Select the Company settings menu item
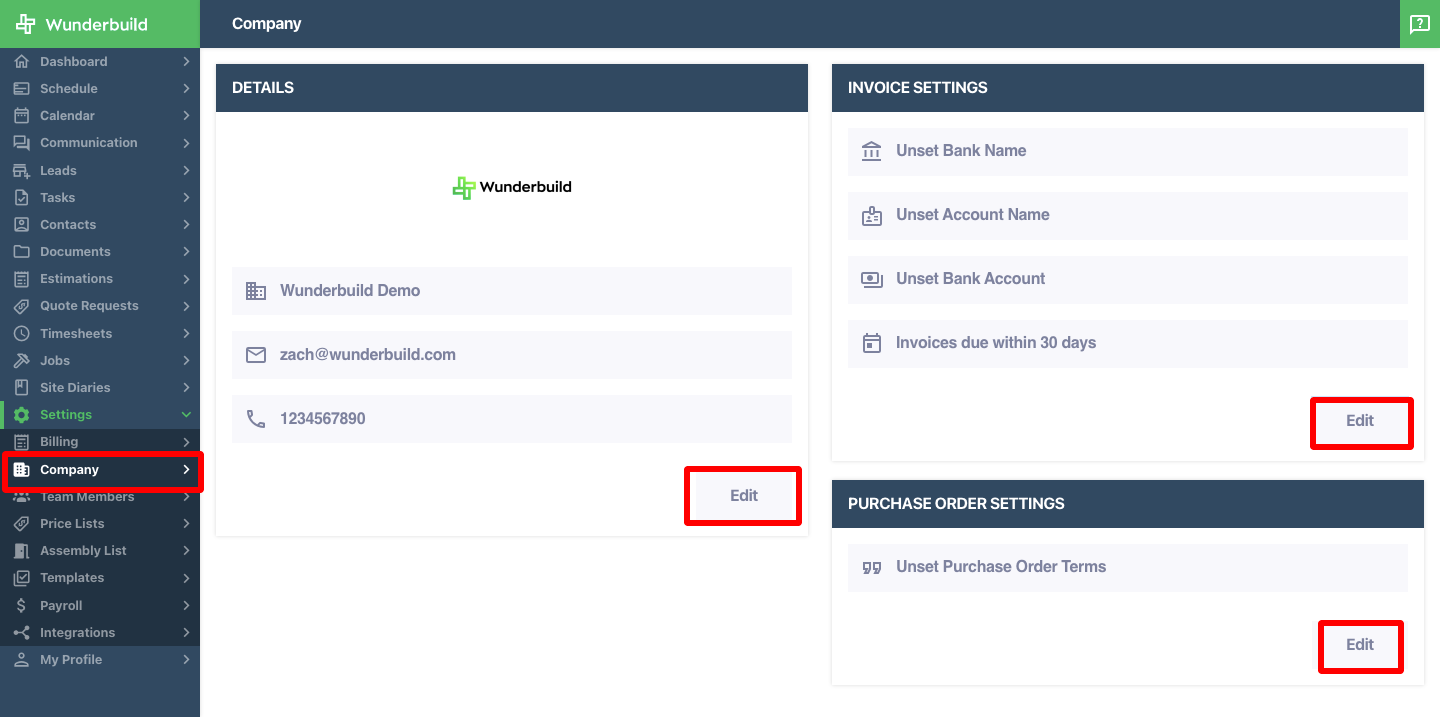Screen dimensions: 1440x717 pos(100,470)
